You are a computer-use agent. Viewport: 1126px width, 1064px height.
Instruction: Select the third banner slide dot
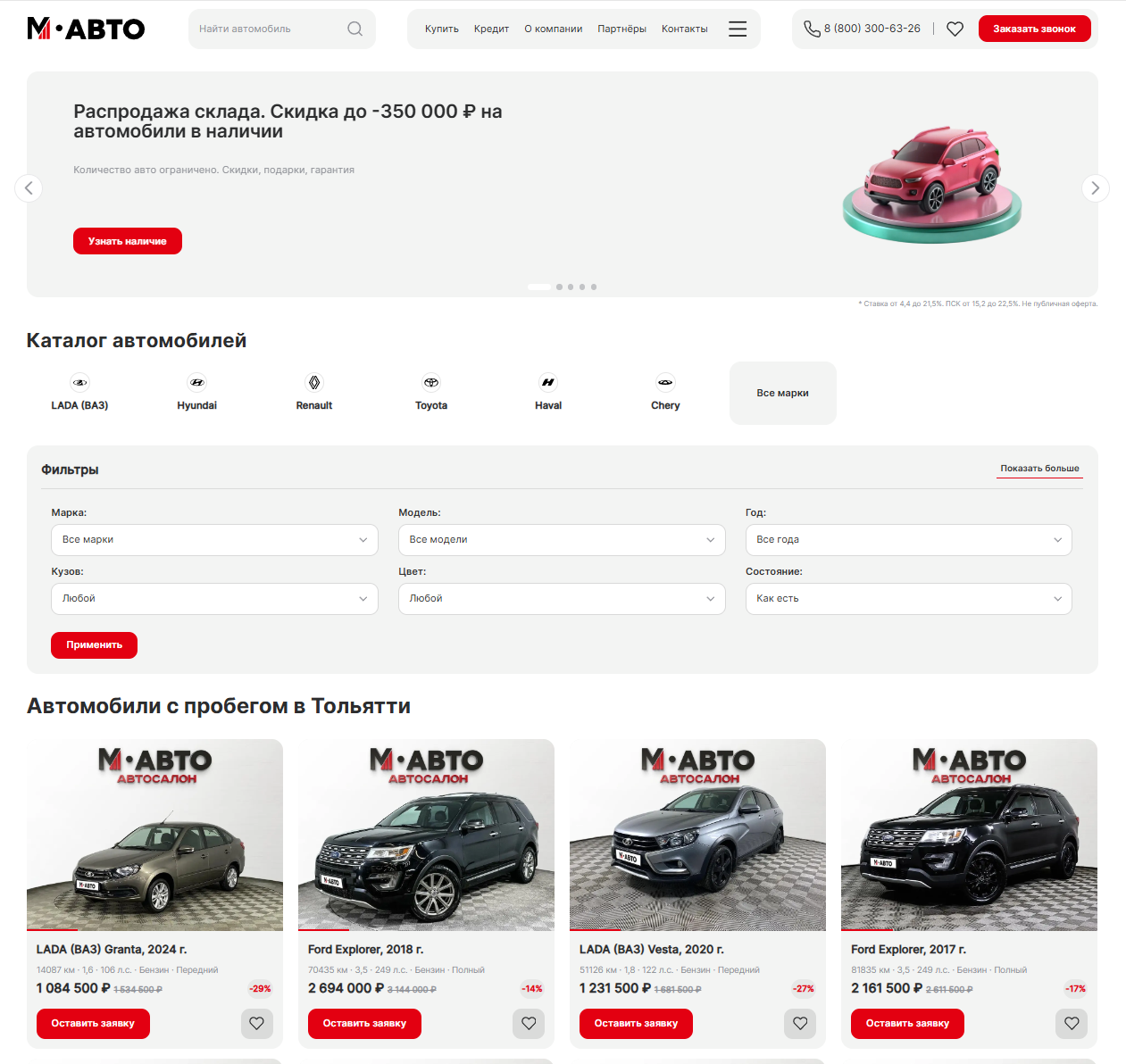pos(571,287)
